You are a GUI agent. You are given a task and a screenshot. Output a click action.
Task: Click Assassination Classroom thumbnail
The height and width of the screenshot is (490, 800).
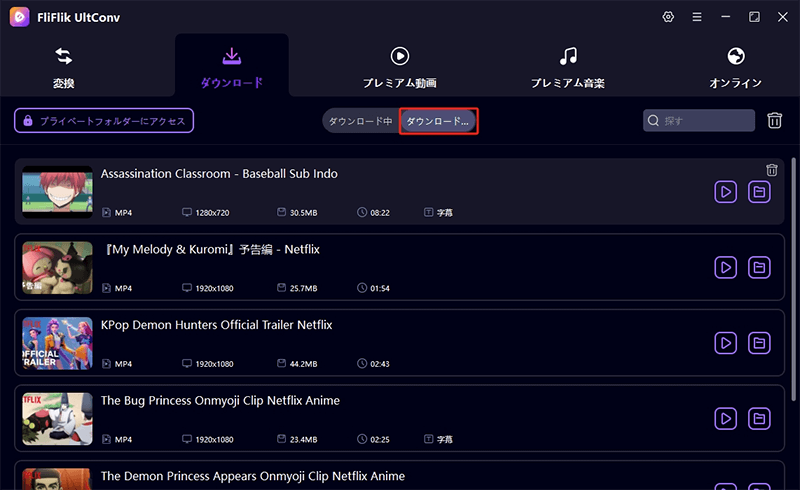pos(58,192)
